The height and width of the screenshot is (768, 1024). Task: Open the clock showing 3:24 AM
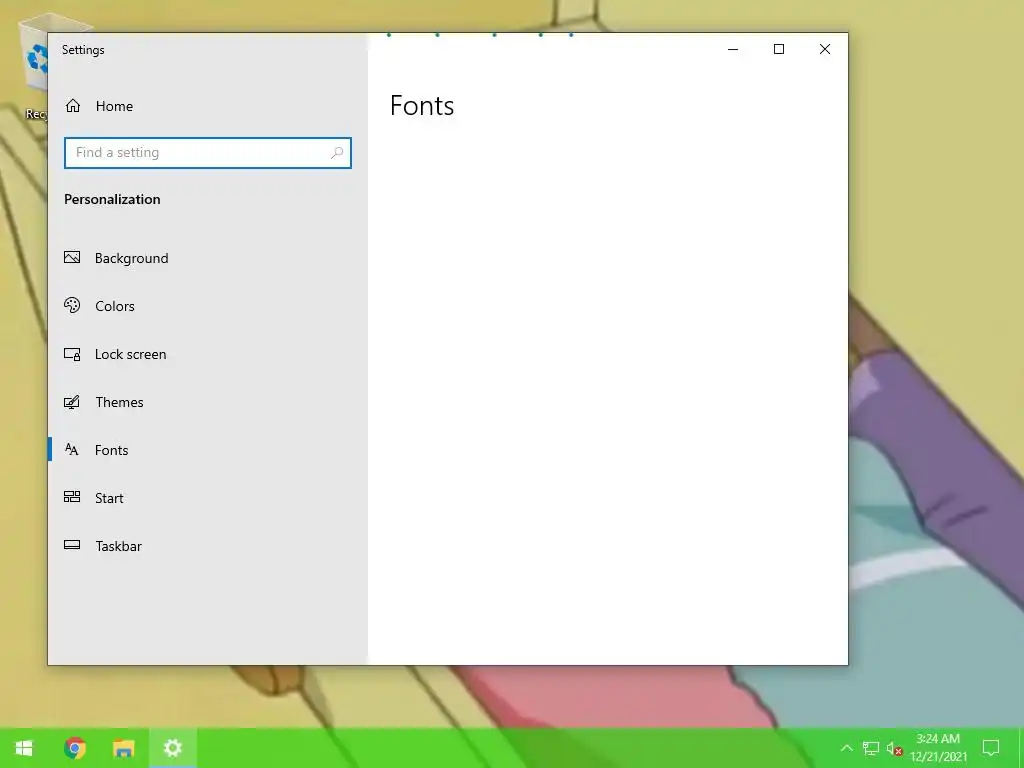click(938, 748)
